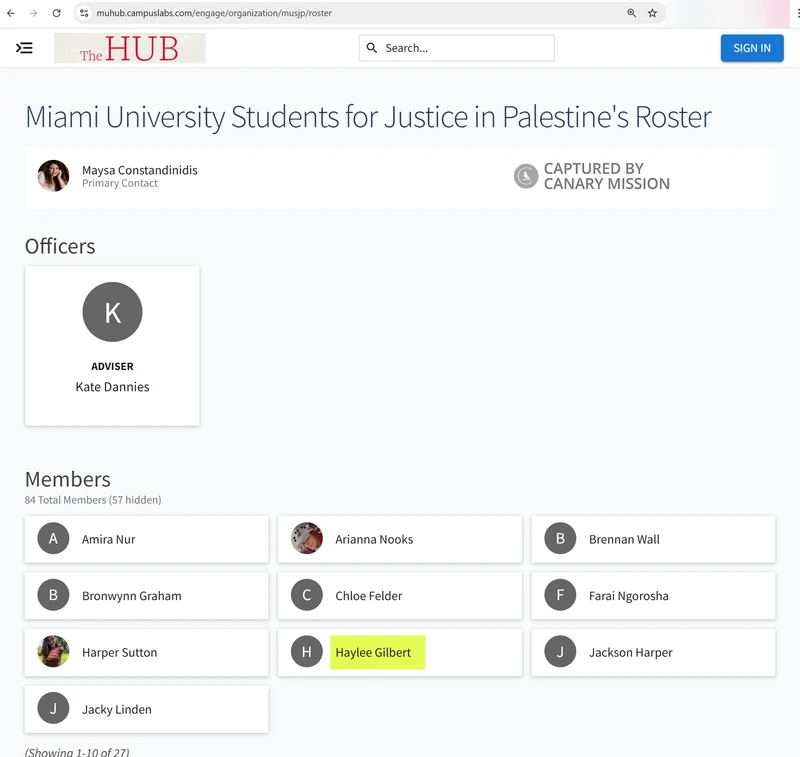The image size is (800, 757).
Task: Open adviser Kate Dannies name
Action: pyautogui.click(x=112, y=387)
